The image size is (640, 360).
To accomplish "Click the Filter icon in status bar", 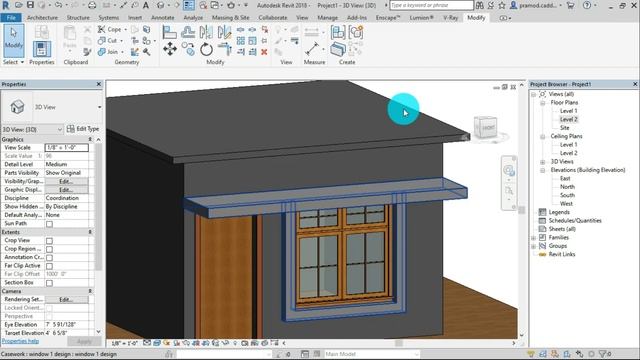I will [x=602, y=354].
